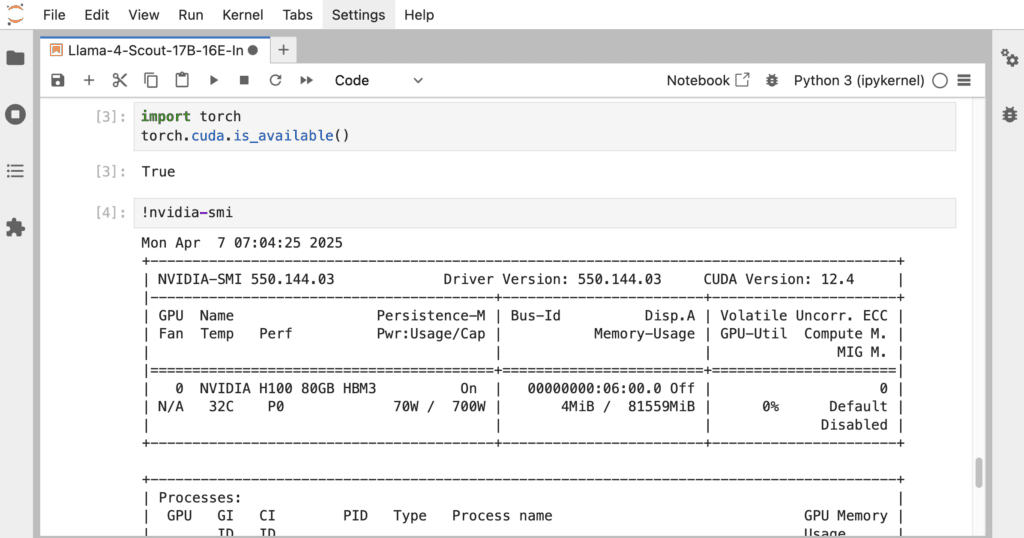Interrupt the kernel with stop button
Image resolution: width=1024 pixels, height=538 pixels.
pos(244,80)
